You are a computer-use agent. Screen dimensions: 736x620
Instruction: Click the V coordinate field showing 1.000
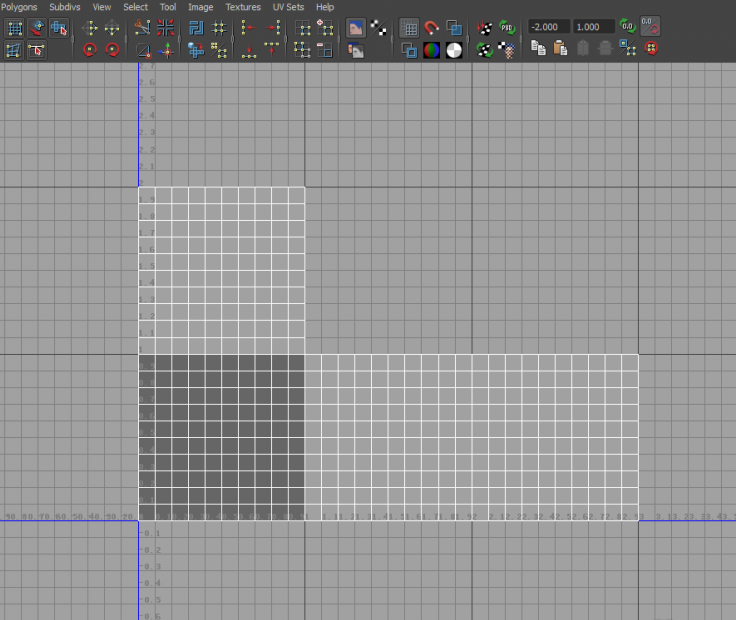[x=593, y=27]
